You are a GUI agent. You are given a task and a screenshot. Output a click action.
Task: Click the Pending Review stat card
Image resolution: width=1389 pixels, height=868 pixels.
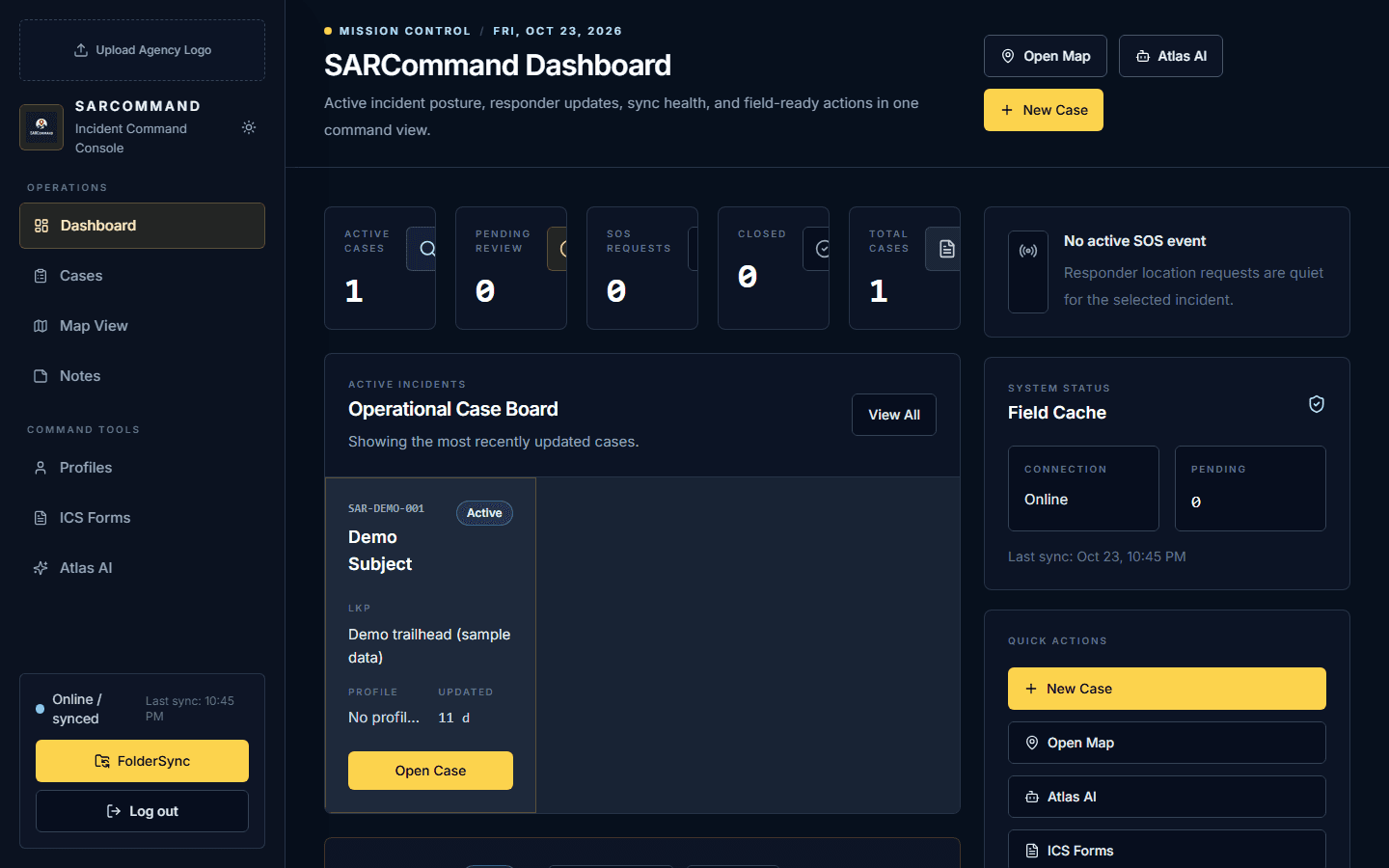[x=511, y=268]
